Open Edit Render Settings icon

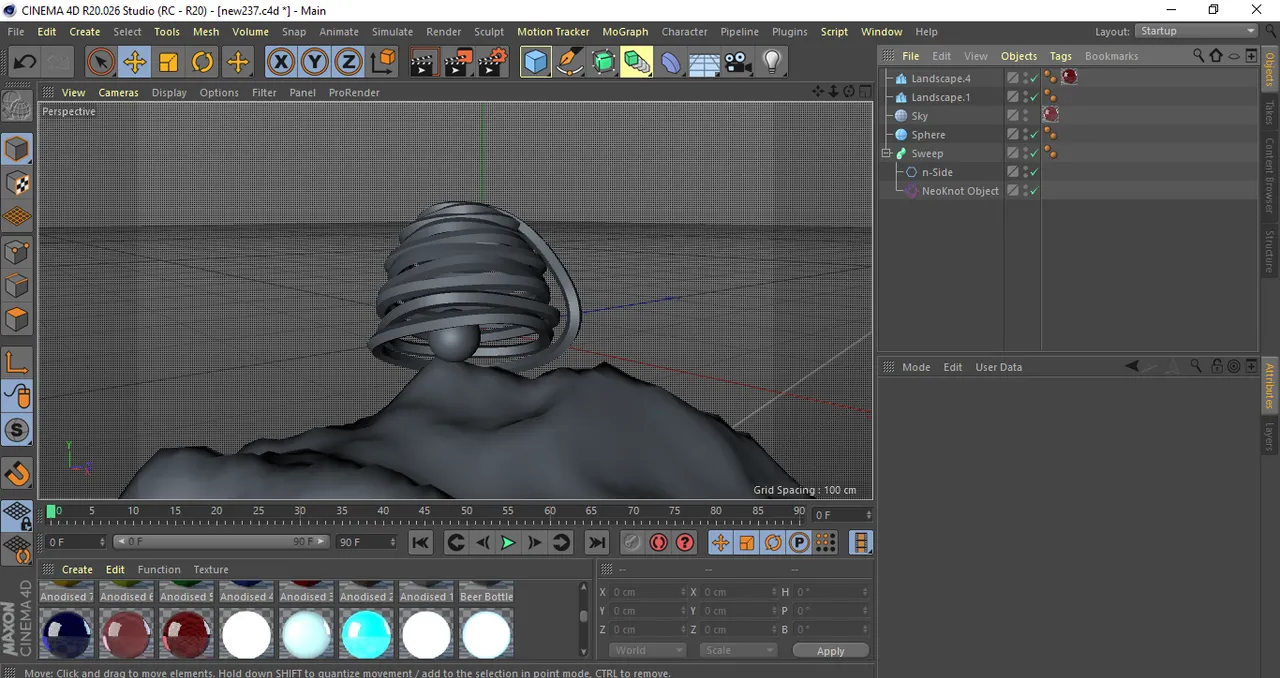pyautogui.click(x=491, y=63)
